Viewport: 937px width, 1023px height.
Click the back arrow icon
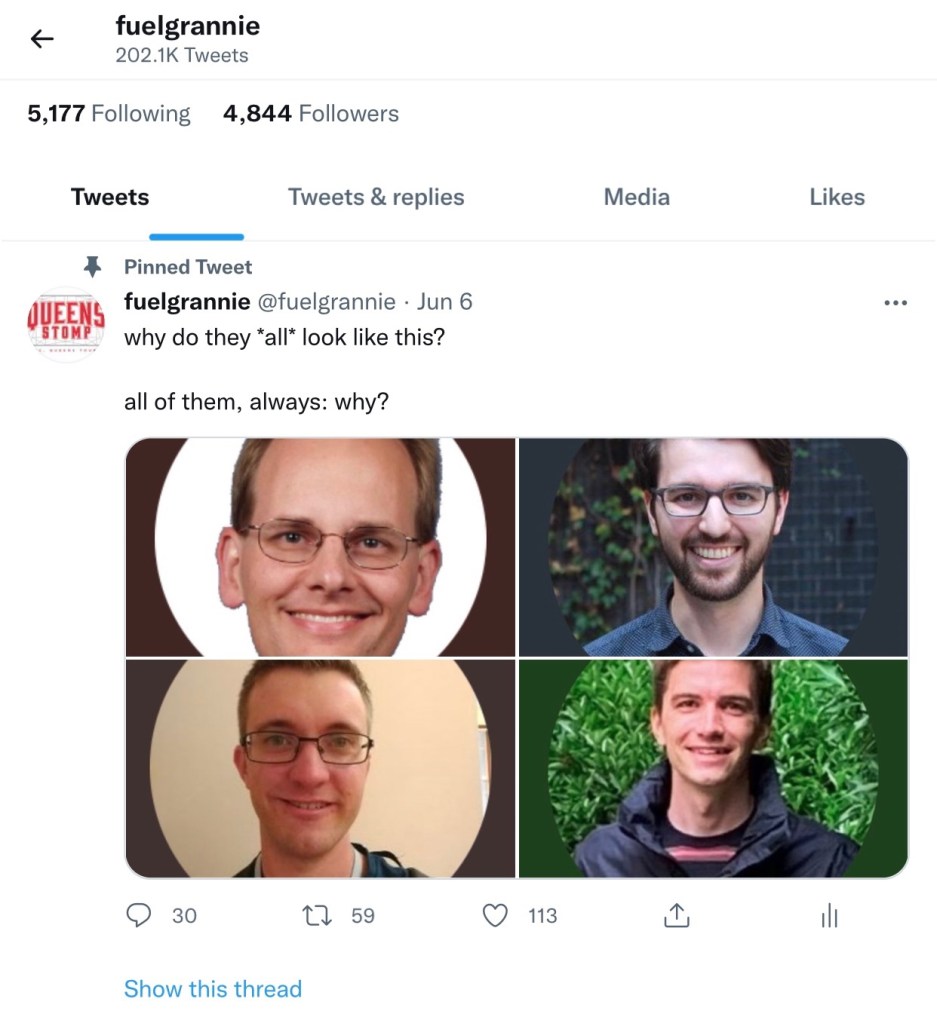[41, 39]
